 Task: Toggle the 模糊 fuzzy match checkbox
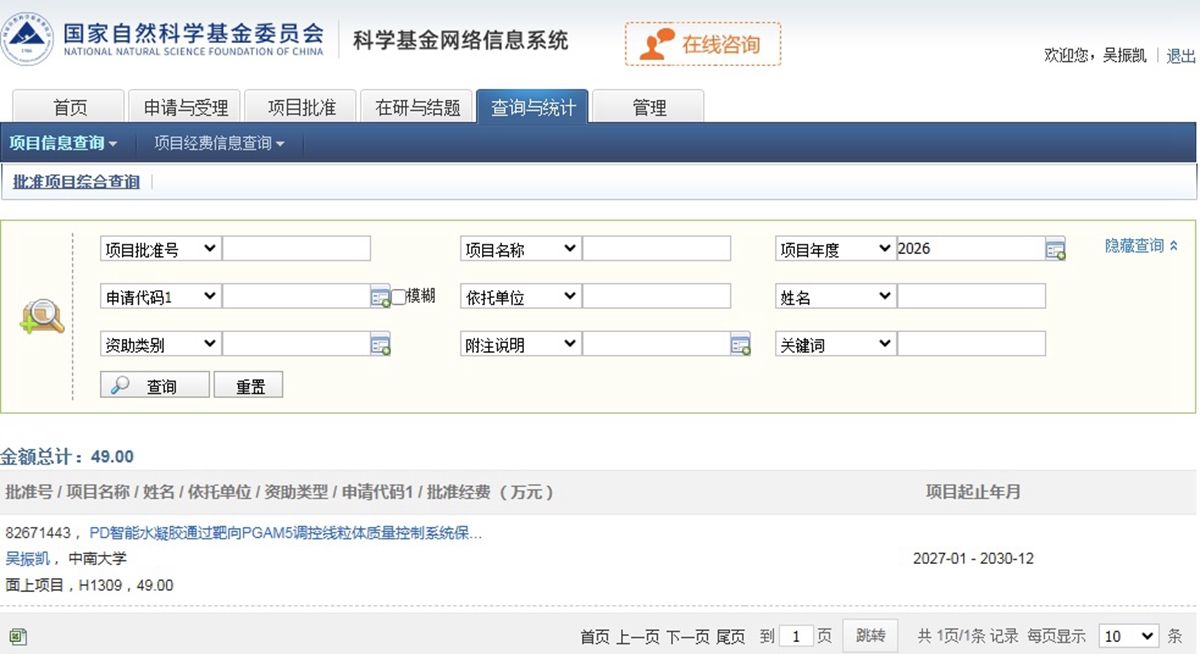(x=399, y=297)
